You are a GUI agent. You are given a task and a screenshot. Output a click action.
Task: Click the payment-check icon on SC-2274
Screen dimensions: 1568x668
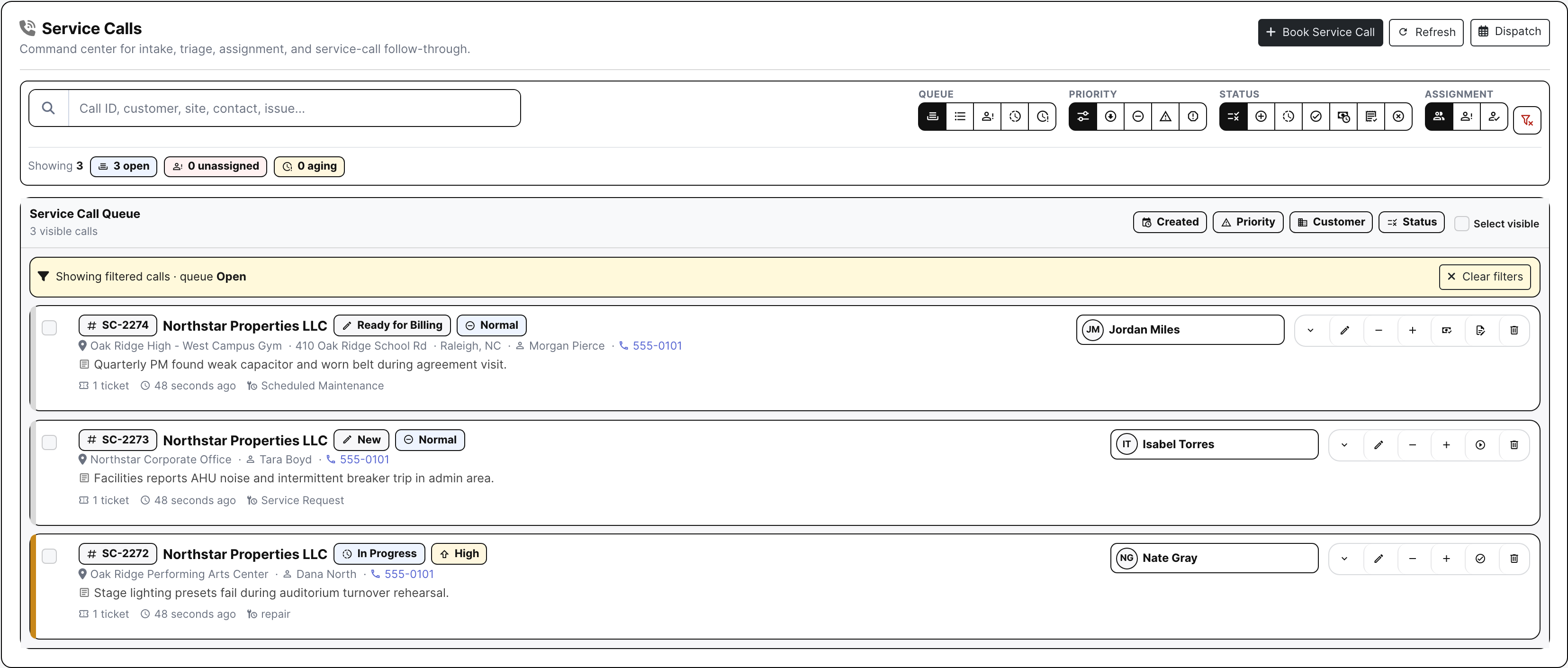[x=1446, y=330]
